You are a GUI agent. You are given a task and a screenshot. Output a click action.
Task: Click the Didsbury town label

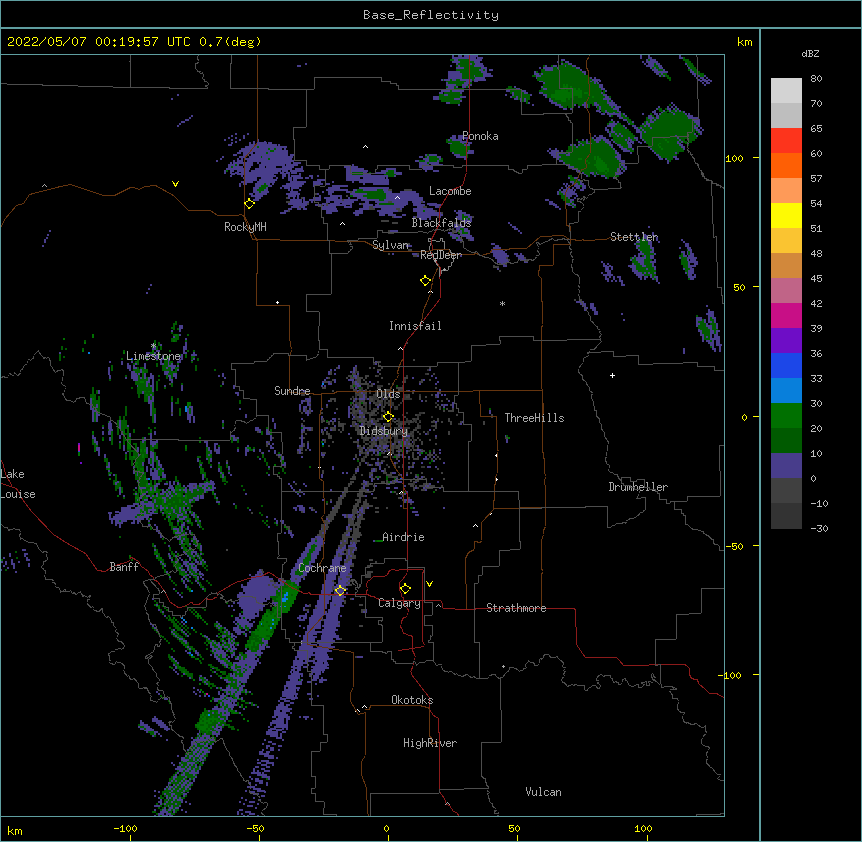coord(384,431)
